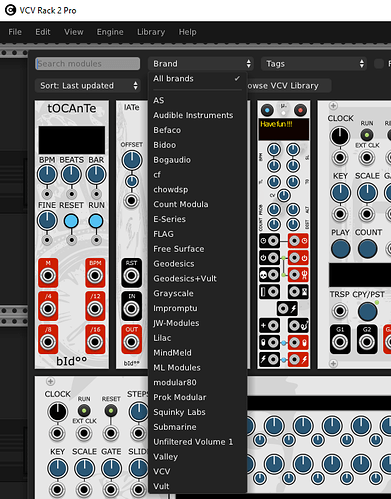
Task: Open the Edit menu
Action: click(x=43, y=32)
